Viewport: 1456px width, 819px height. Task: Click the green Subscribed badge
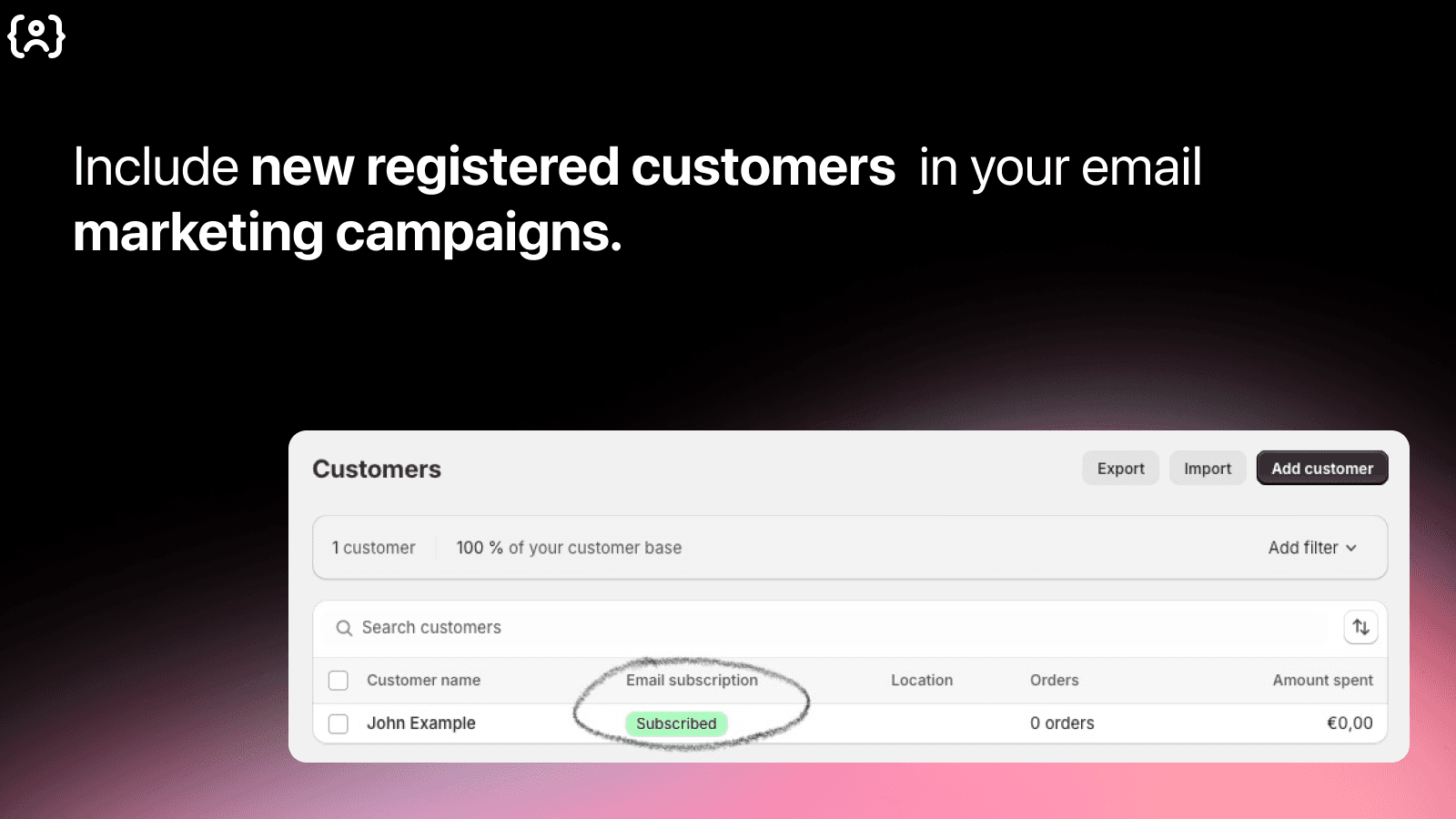tap(676, 723)
